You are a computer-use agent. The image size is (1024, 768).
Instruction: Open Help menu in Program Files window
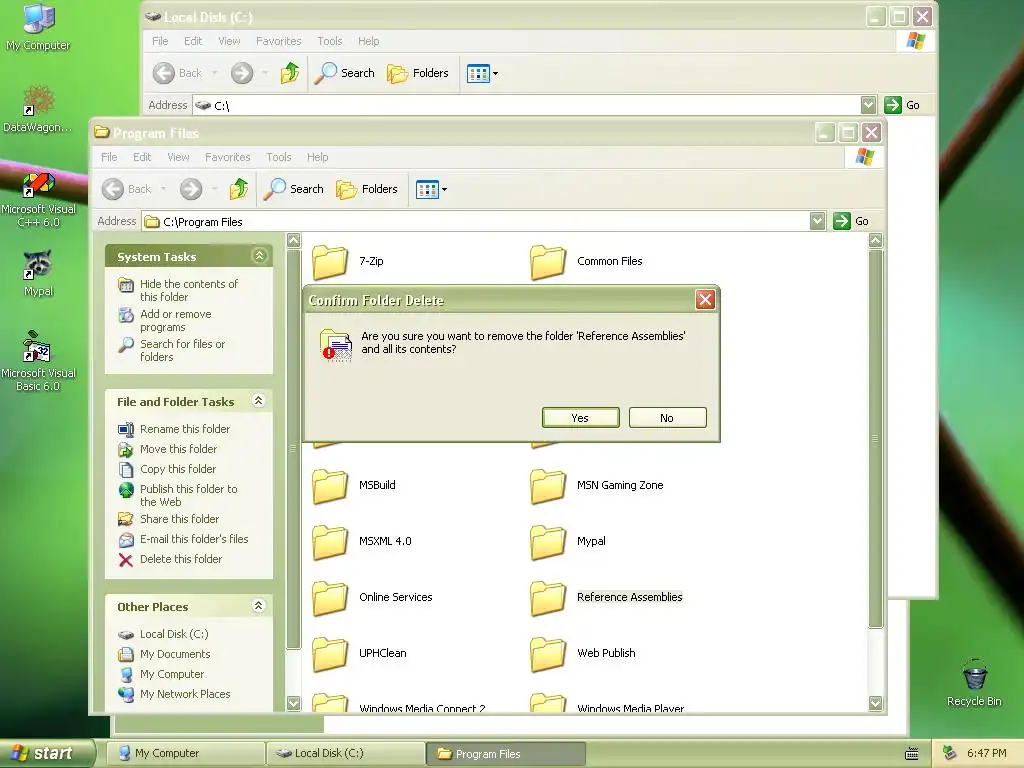(x=317, y=157)
